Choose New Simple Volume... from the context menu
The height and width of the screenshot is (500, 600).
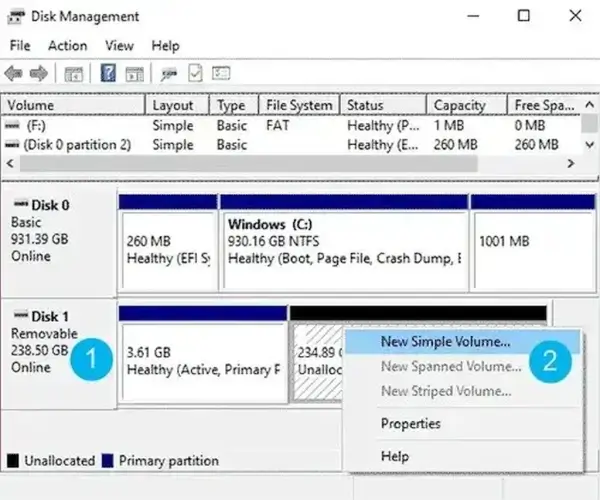point(463,342)
